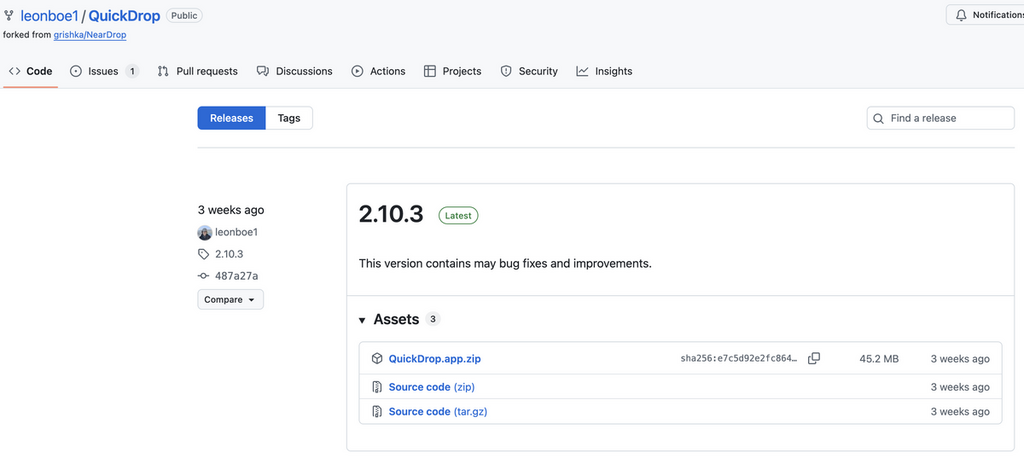Download QuickDrop.app.zip
This screenshot has height=458, width=1024.
pos(434,358)
